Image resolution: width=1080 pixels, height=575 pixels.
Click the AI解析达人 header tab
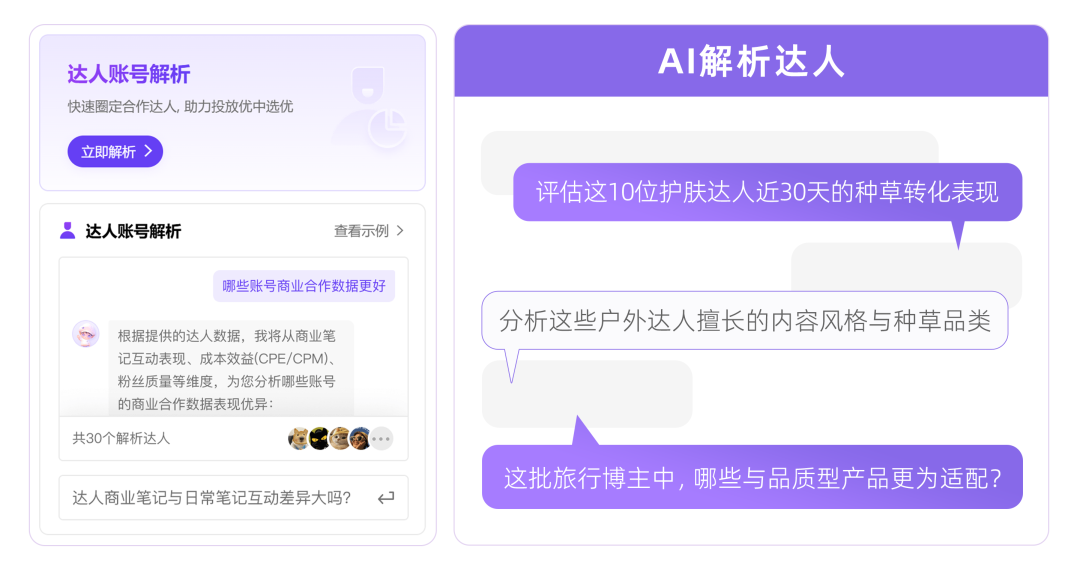click(x=751, y=62)
